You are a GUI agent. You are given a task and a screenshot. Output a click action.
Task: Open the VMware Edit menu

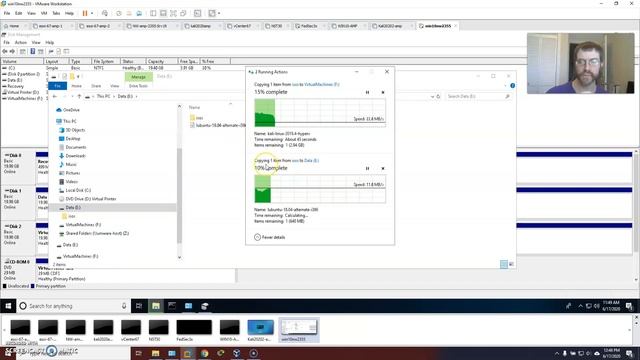(19, 13)
